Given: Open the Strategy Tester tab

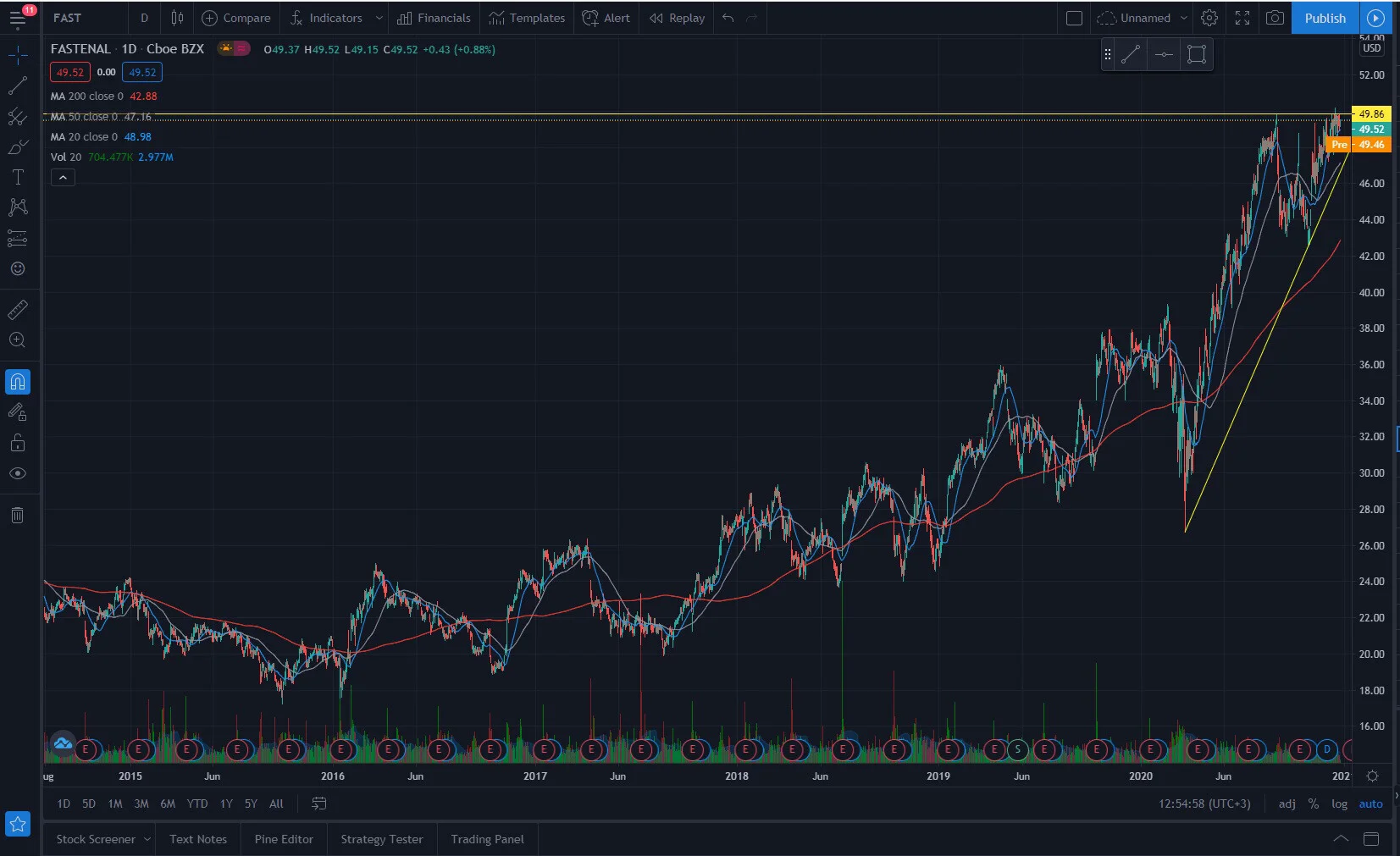Looking at the screenshot, I should click(382, 839).
